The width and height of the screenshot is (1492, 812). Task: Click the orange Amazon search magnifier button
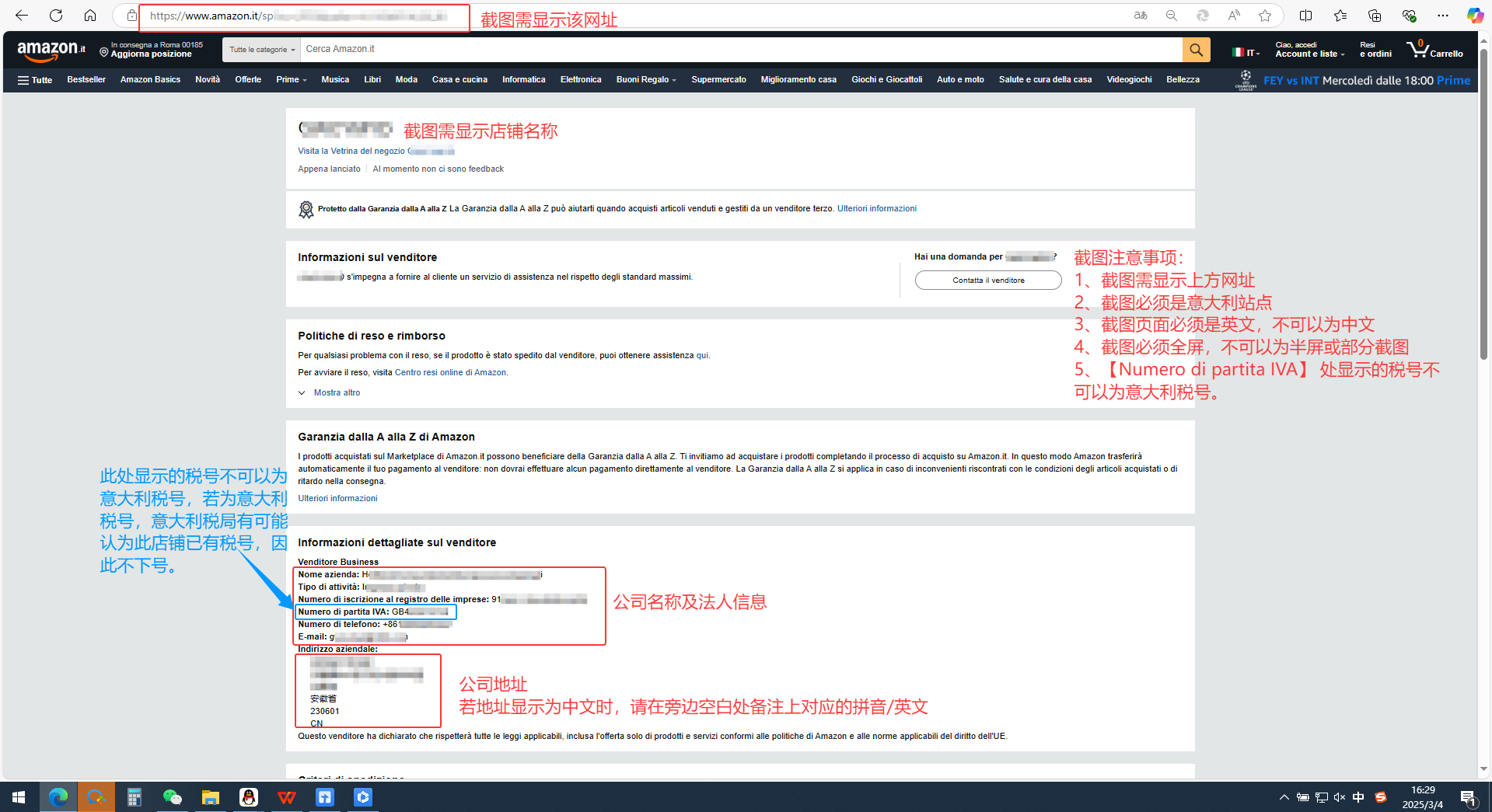click(1196, 50)
